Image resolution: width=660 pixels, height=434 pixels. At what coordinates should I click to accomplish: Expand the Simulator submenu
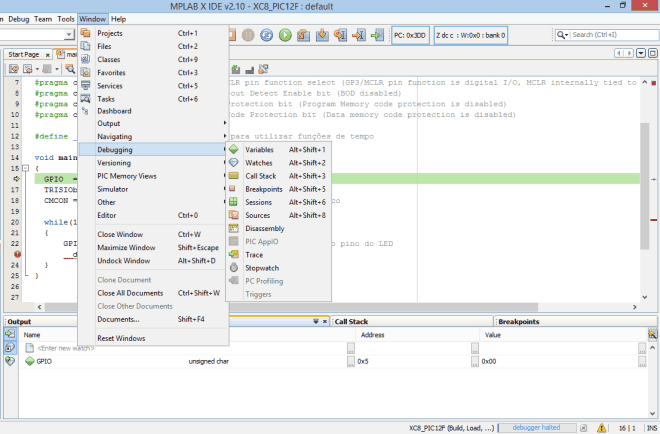click(x=153, y=189)
